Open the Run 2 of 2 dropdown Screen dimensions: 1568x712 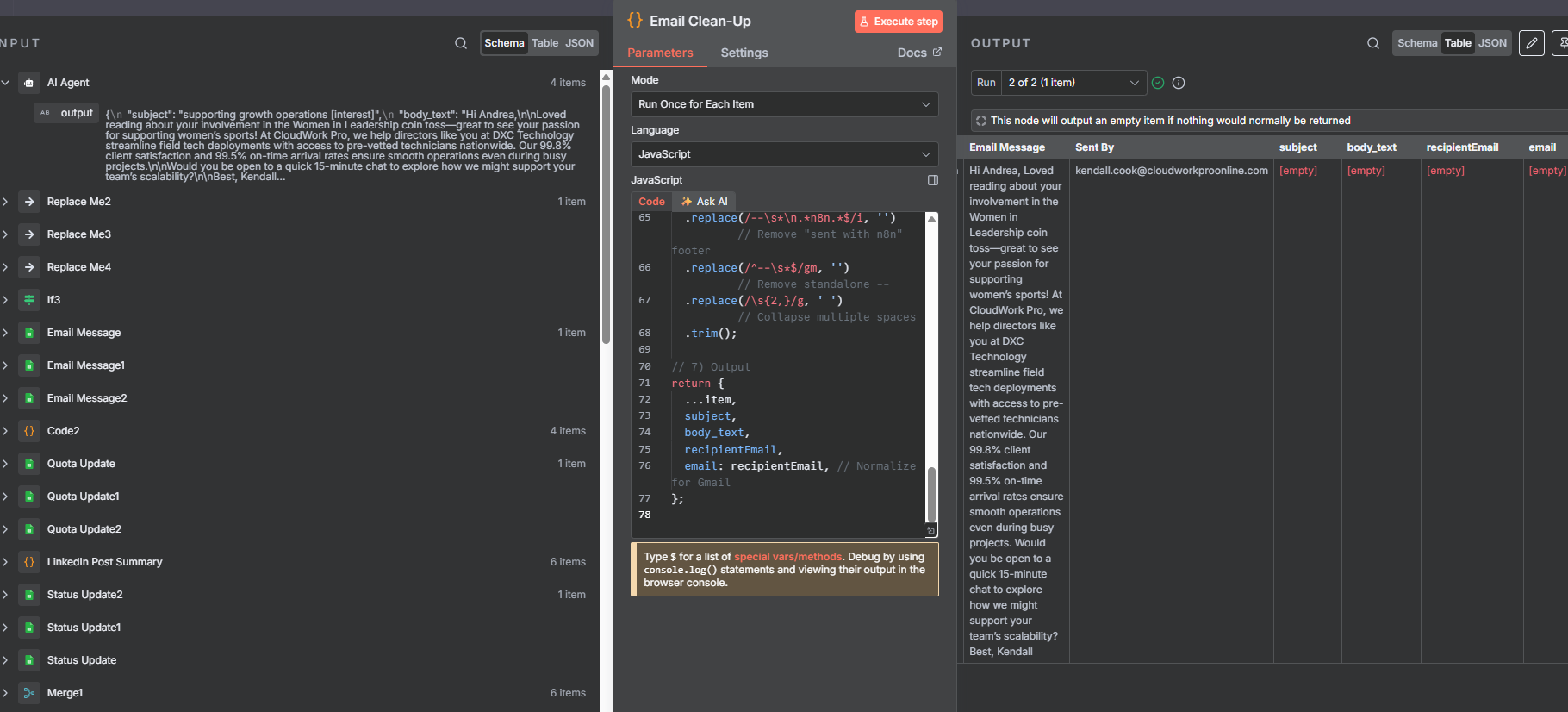pyautogui.click(x=1073, y=83)
